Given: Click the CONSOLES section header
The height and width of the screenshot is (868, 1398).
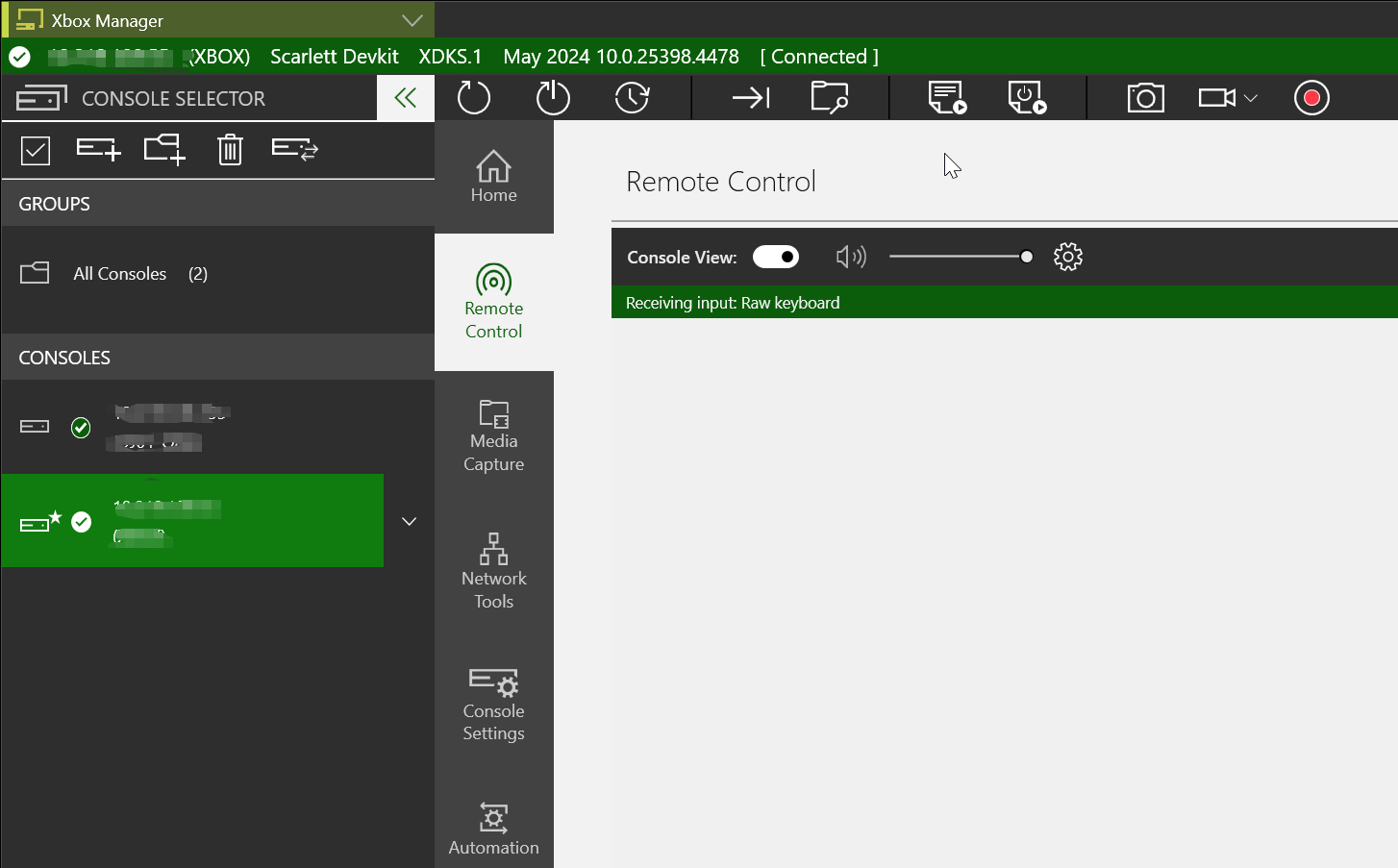Looking at the screenshot, I should click(x=217, y=358).
